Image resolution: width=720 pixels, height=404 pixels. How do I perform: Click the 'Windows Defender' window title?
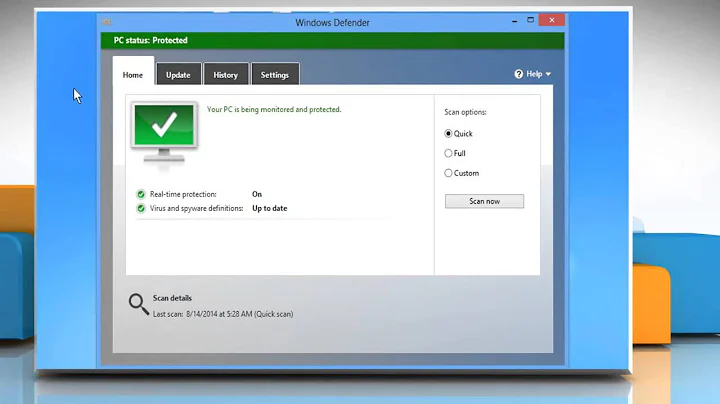[332, 22]
